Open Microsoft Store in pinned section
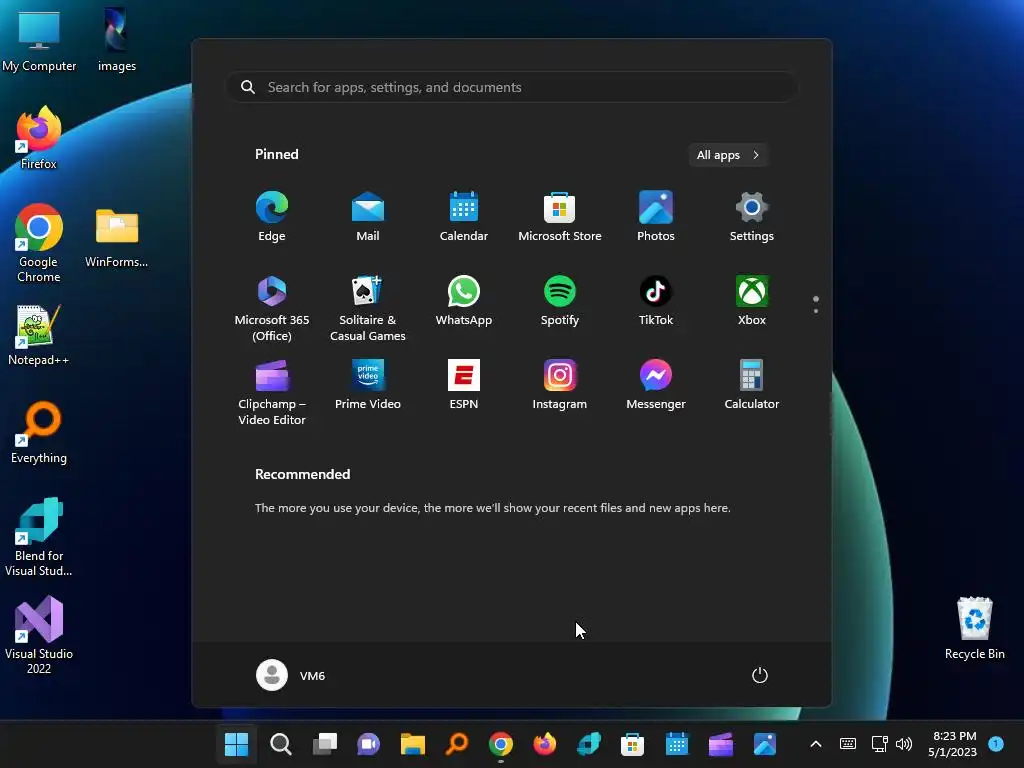The height and width of the screenshot is (768, 1024). click(560, 217)
